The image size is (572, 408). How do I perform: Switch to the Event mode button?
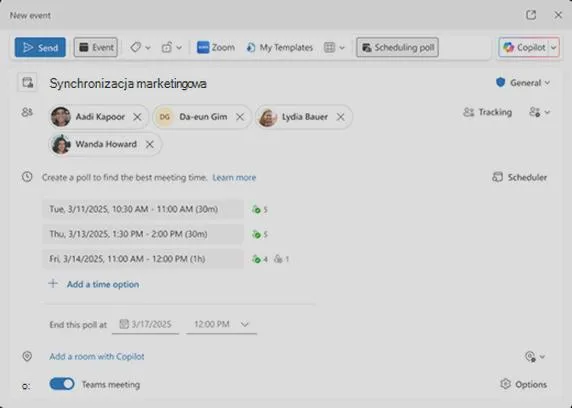[x=96, y=47]
